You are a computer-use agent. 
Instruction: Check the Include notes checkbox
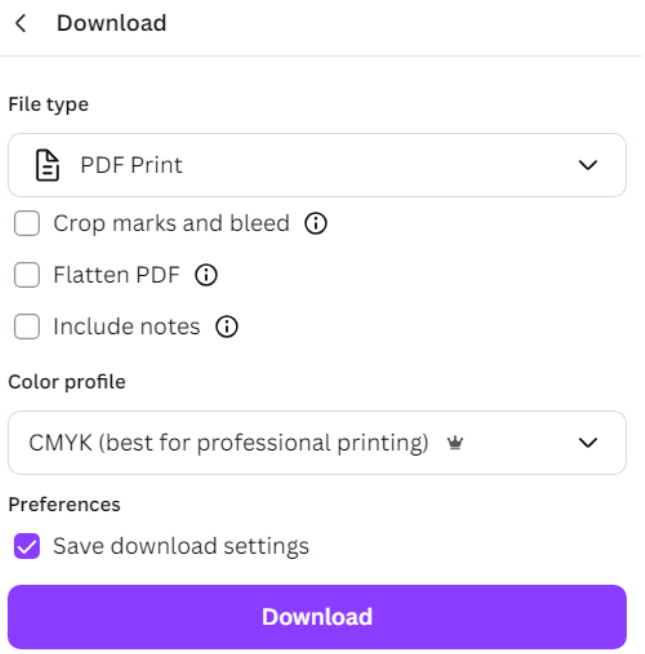pos(27,327)
